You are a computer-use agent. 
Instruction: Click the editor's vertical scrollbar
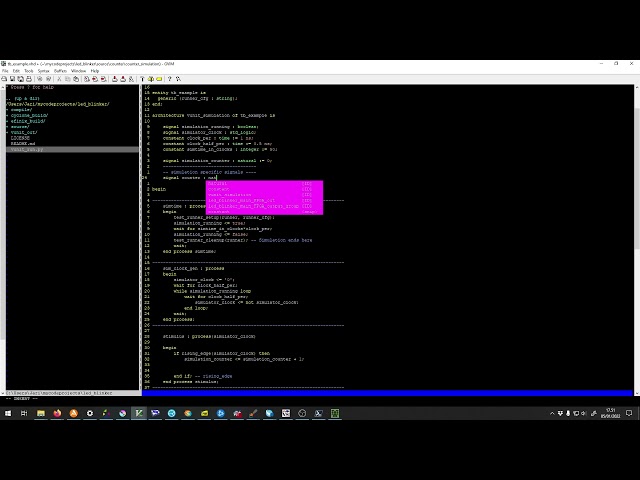tap(637, 178)
